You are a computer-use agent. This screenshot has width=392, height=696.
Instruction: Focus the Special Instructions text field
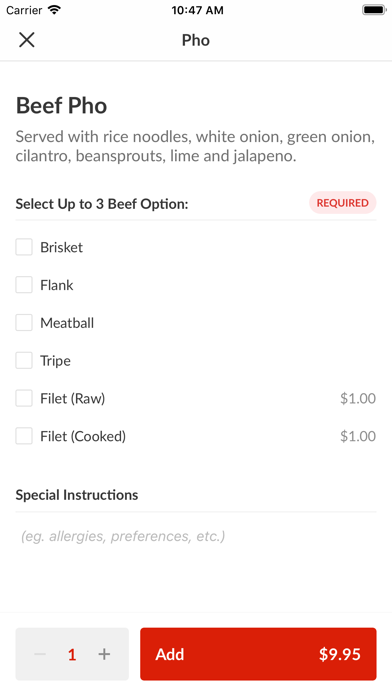196,536
